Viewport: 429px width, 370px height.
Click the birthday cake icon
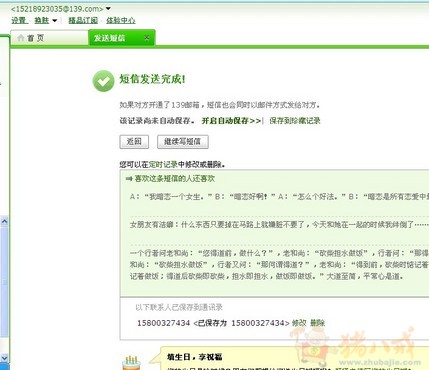[132, 363]
